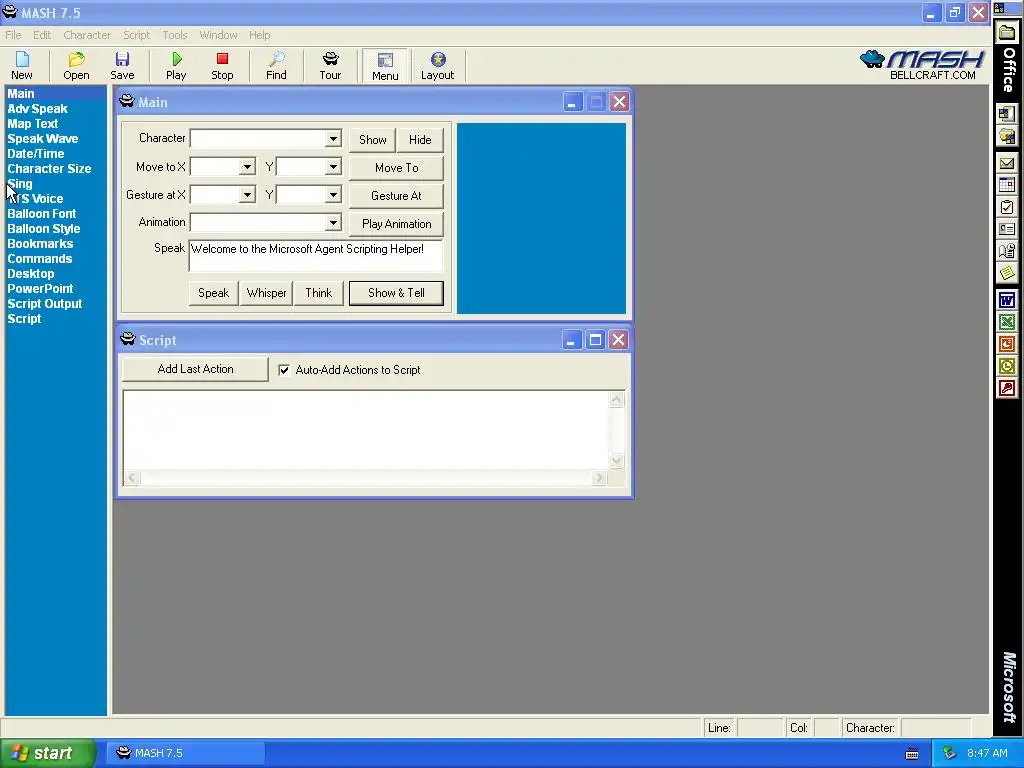
Task: Expand the Move to X dropdown
Action: pos(247,167)
